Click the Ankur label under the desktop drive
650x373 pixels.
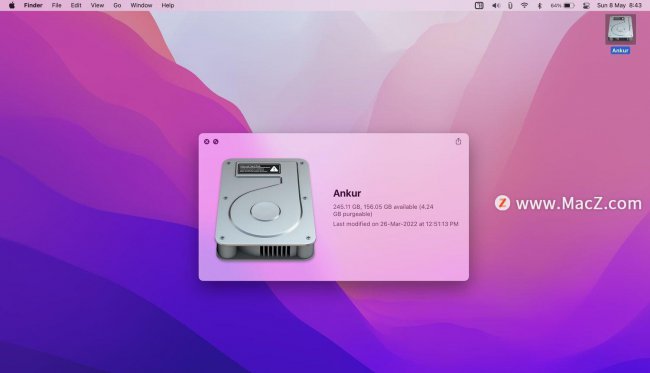click(x=620, y=51)
